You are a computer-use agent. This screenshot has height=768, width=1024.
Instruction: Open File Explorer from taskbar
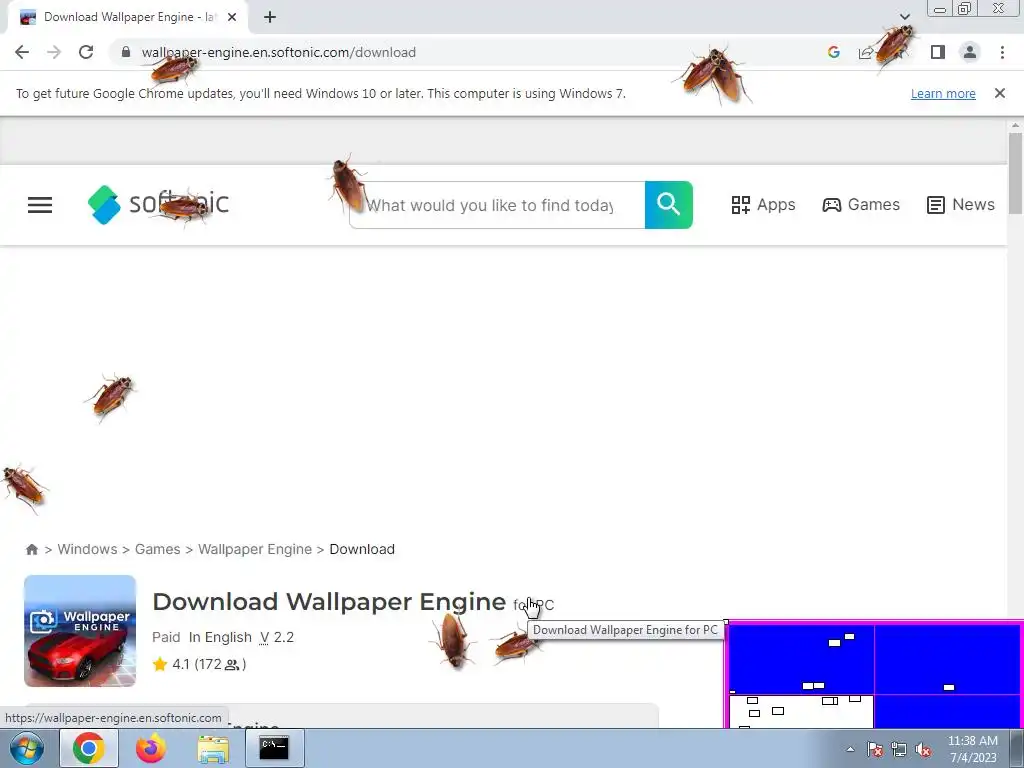tap(213, 749)
